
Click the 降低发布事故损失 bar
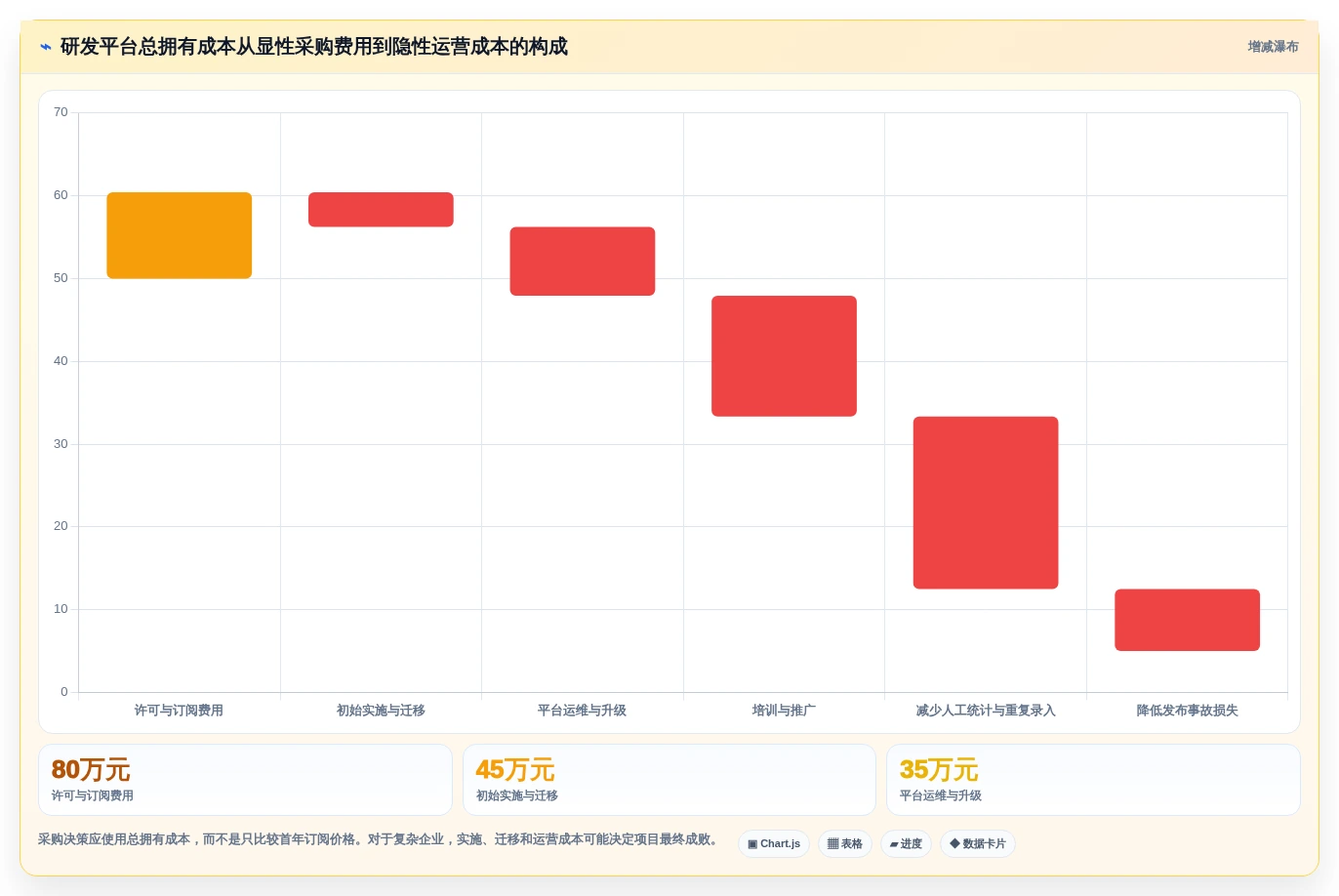point(1187,620)
